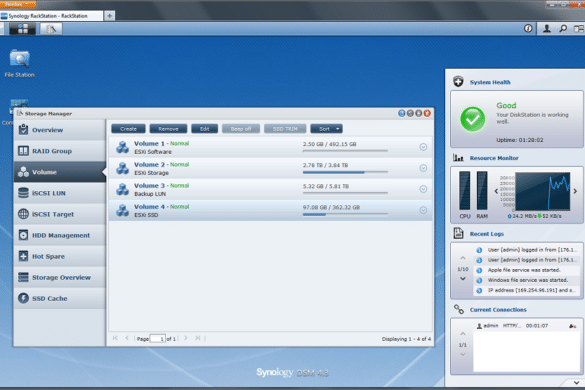Expand Volume 3 details chevron
The height and width of the screenshot is (390, 585).
point(423,189)
